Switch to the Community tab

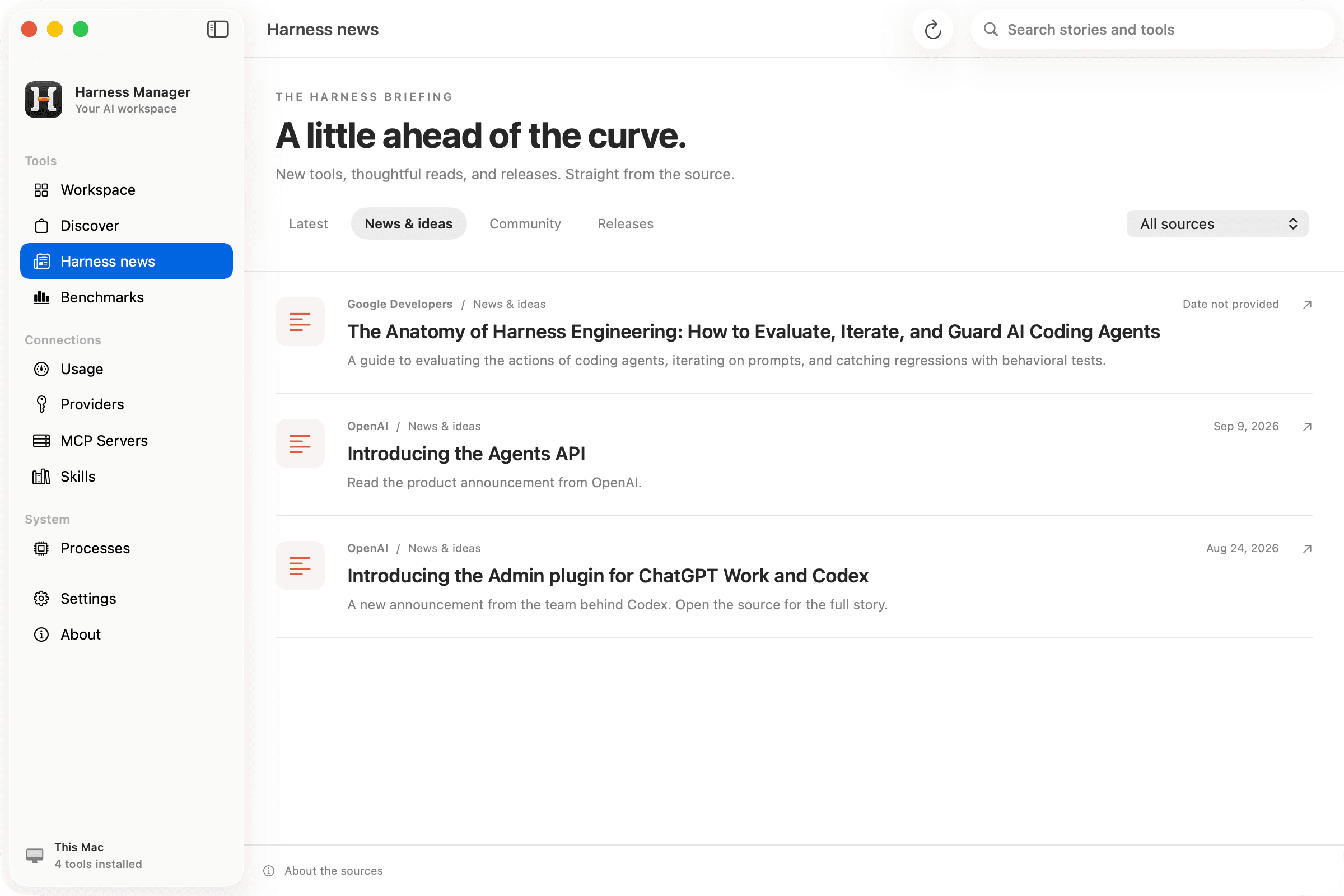click(x=525, y=224)
